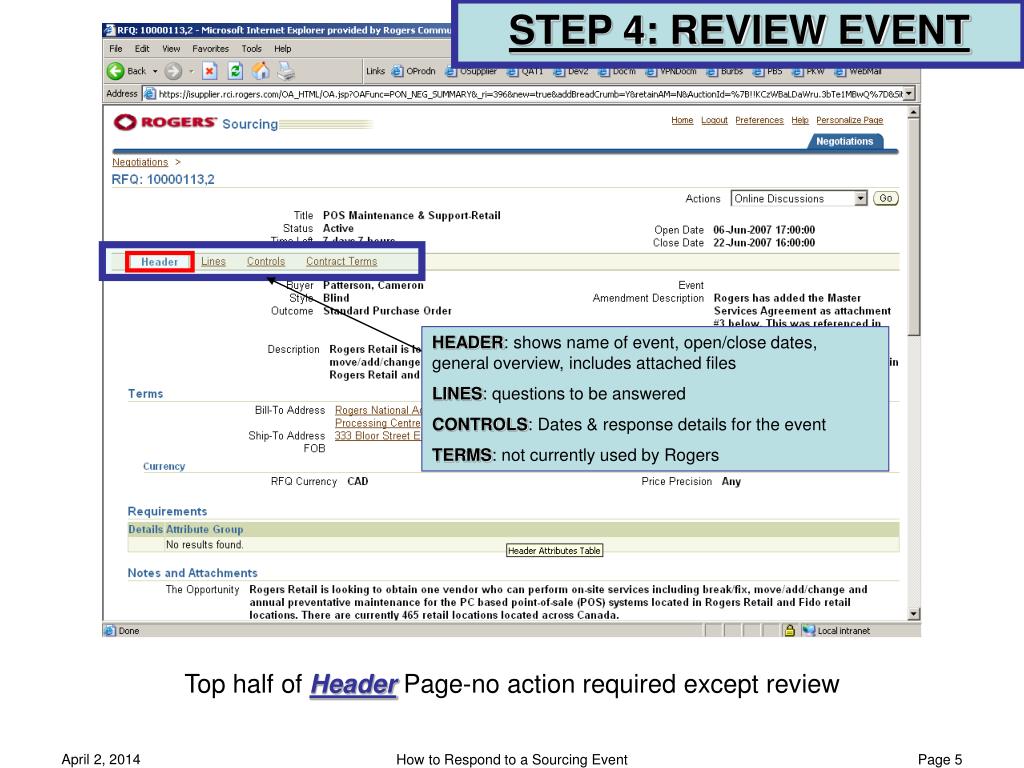
Task: Click the Open Date '06-Jun-2007 17:00:00'
Action: [764, 230]
